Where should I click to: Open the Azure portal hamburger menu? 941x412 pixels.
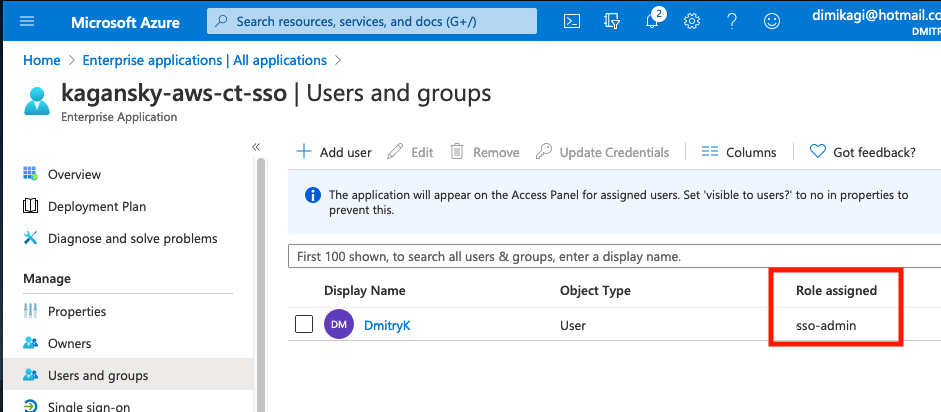pyautogui.click(x=27, y=20)
